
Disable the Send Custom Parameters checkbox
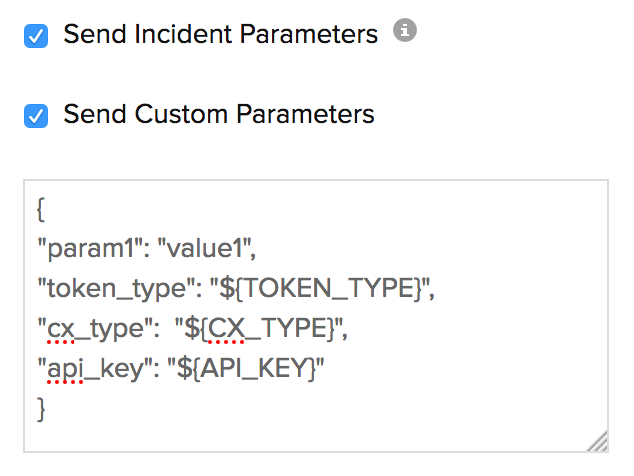[x=36, y=116]
